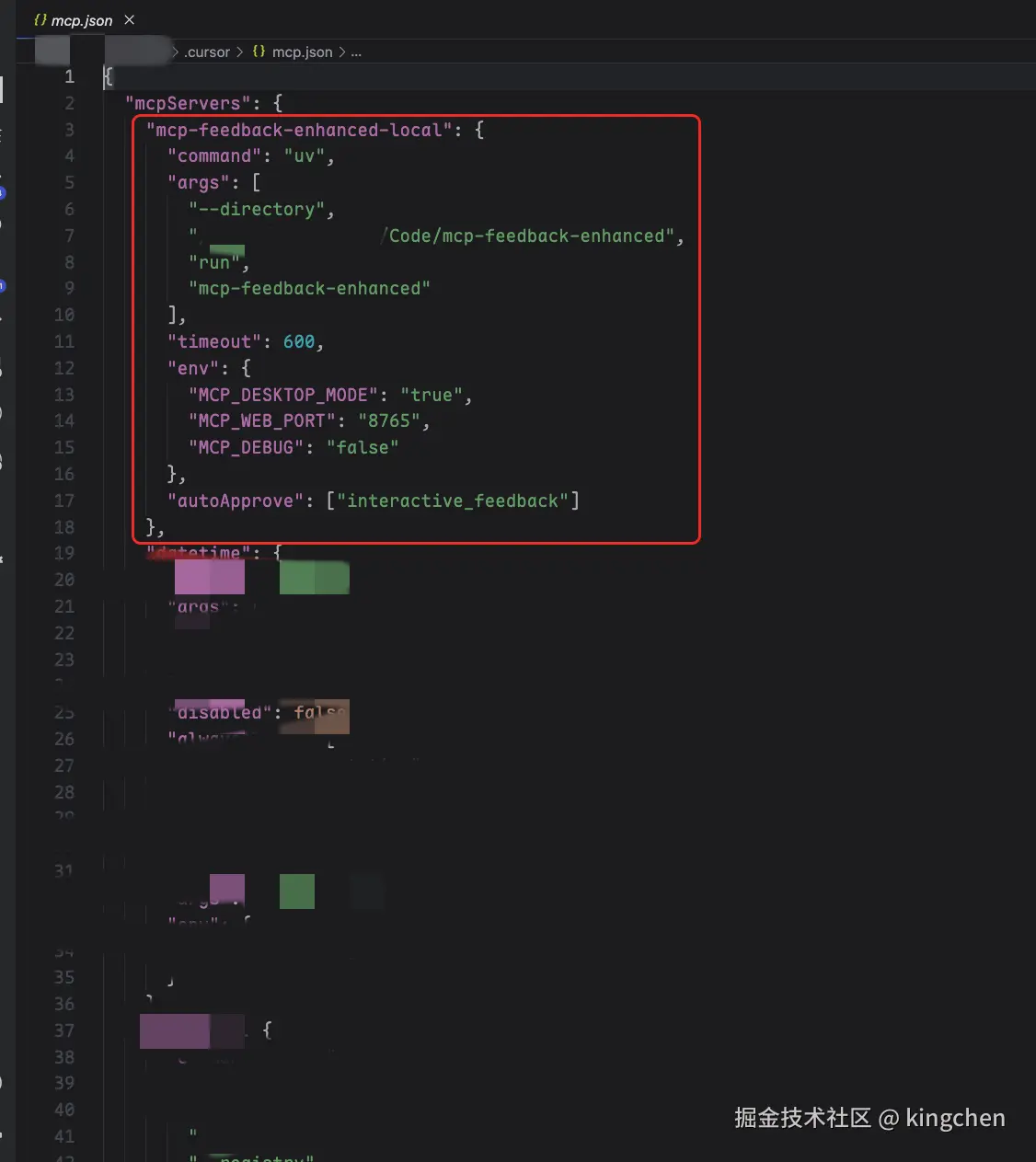Click the "--directory" argument
The width and height of the screenshot is (1036, 1162).
[257, 210]
